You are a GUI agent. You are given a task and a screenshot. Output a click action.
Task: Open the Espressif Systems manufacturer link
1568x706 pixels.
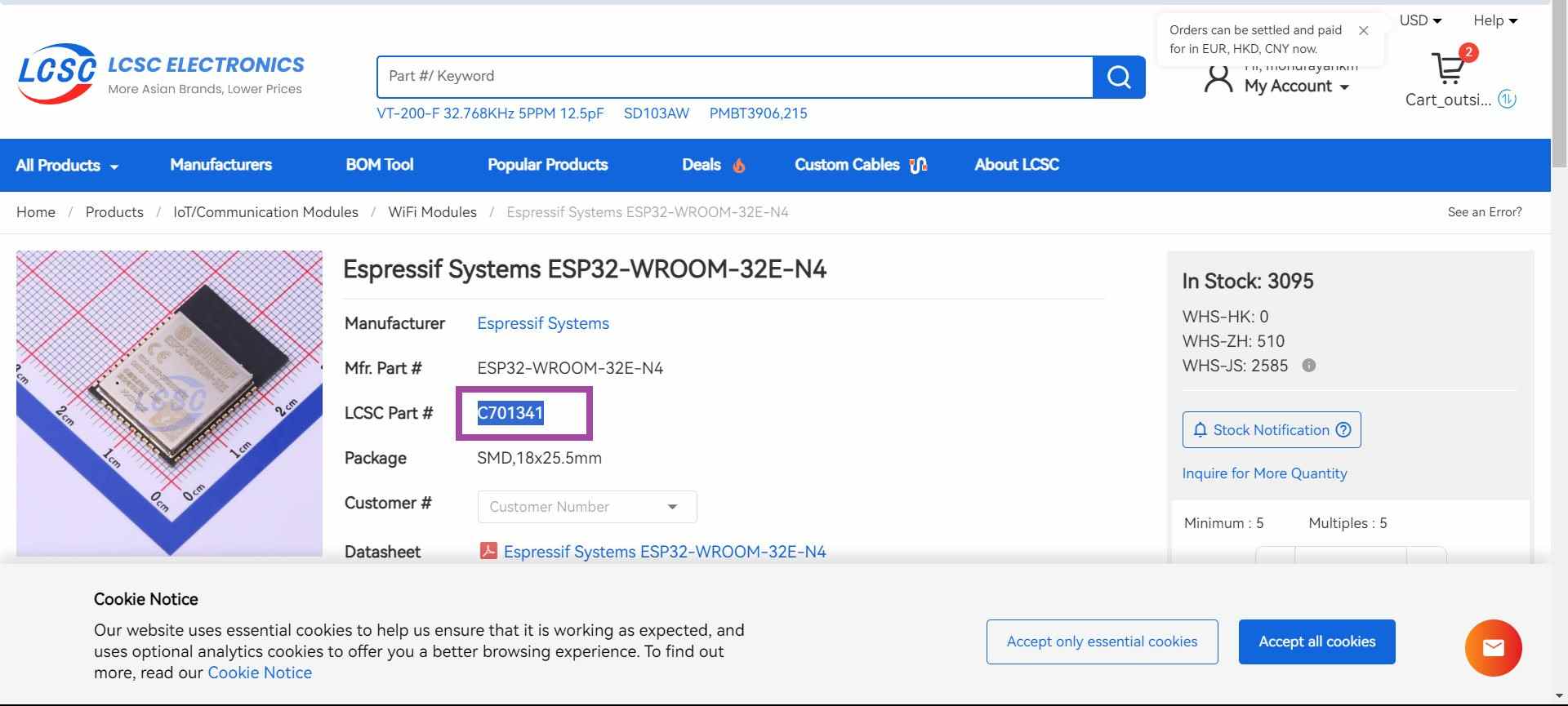pos(543,323)
